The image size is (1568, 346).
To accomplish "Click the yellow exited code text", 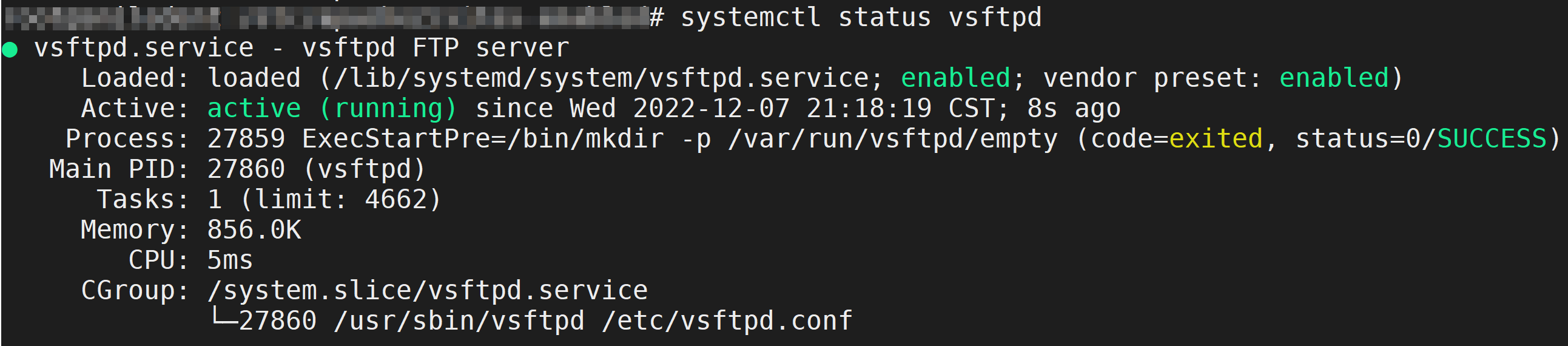I will point(1216,139).
